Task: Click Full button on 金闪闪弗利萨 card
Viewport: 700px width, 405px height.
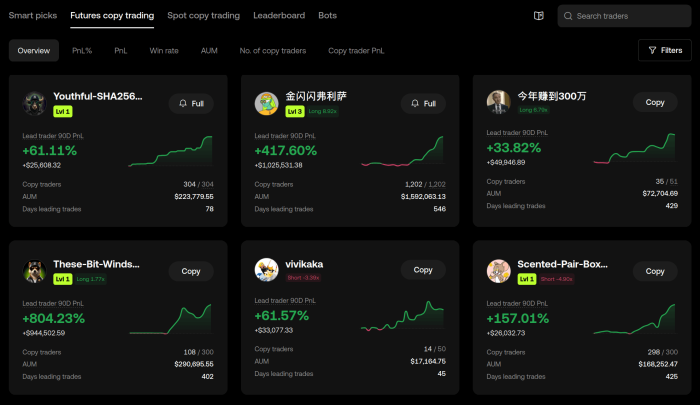Action: point(423,104)
